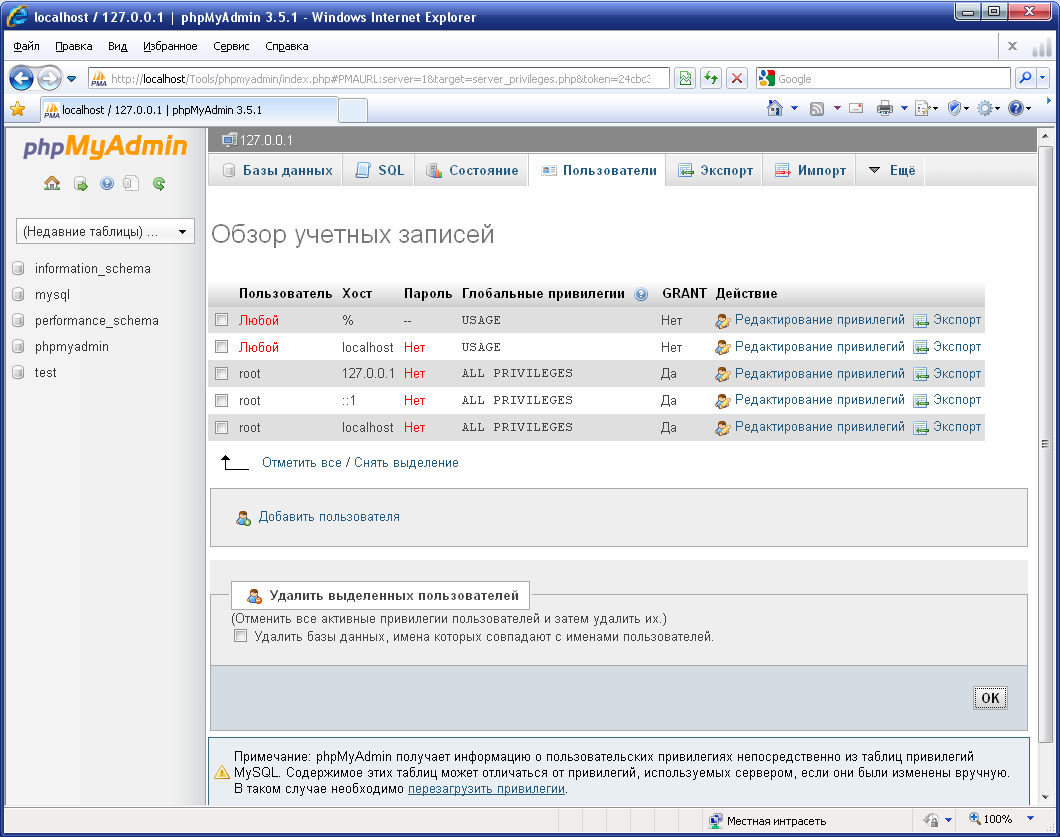Click the Read Mail toolbar icon
Viewport: 1060px width, 837px height.
[856, 108]
